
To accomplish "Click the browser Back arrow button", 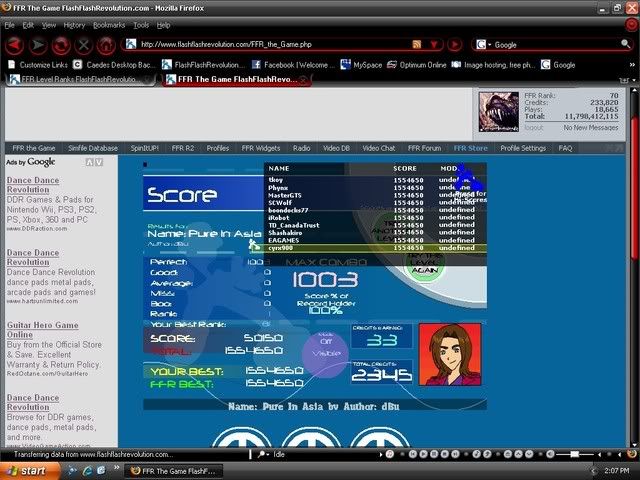I will 14,45.
